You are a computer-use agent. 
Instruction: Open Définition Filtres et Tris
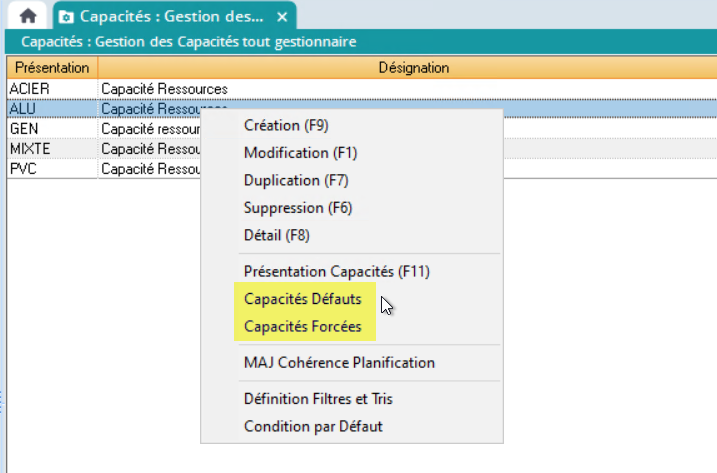[318, 399]
